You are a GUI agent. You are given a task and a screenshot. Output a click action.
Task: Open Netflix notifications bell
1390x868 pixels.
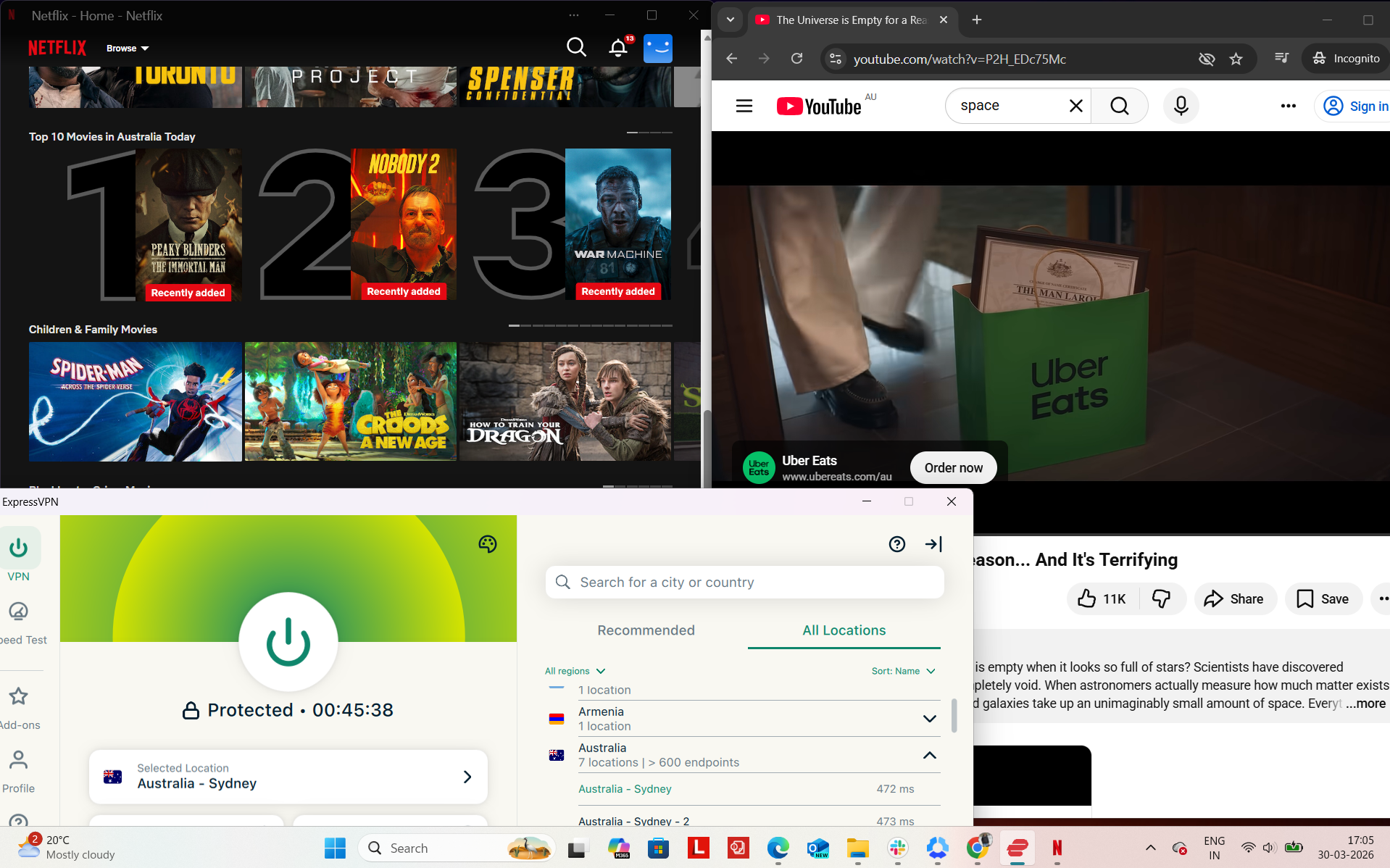click(617, 48)
